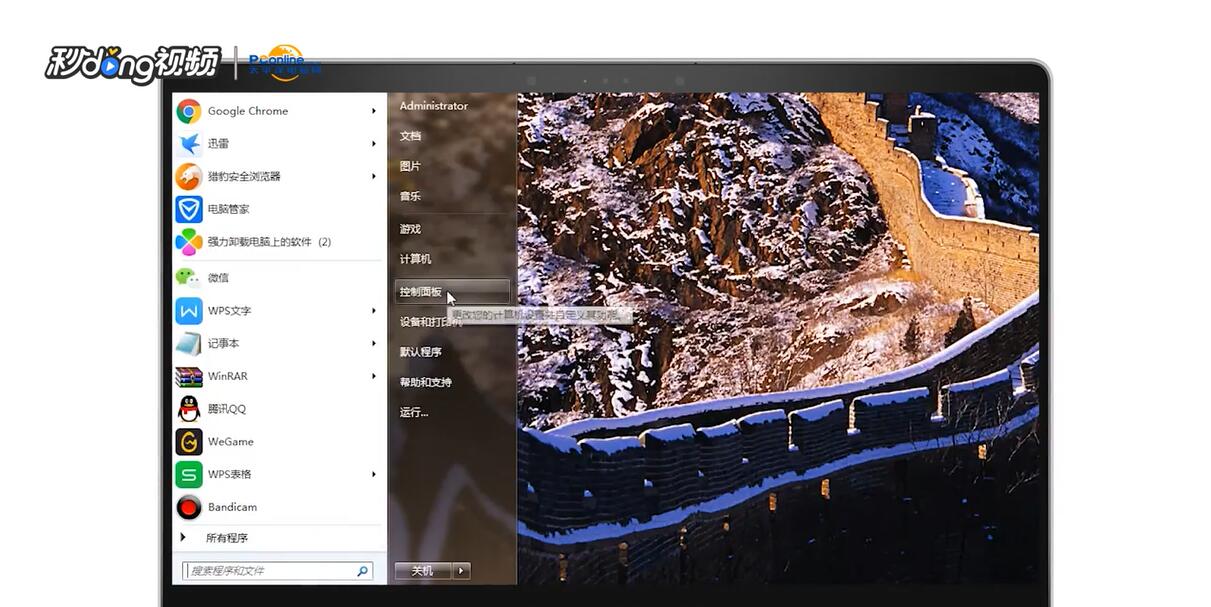Open the WinRAR icon

(189, 376)
